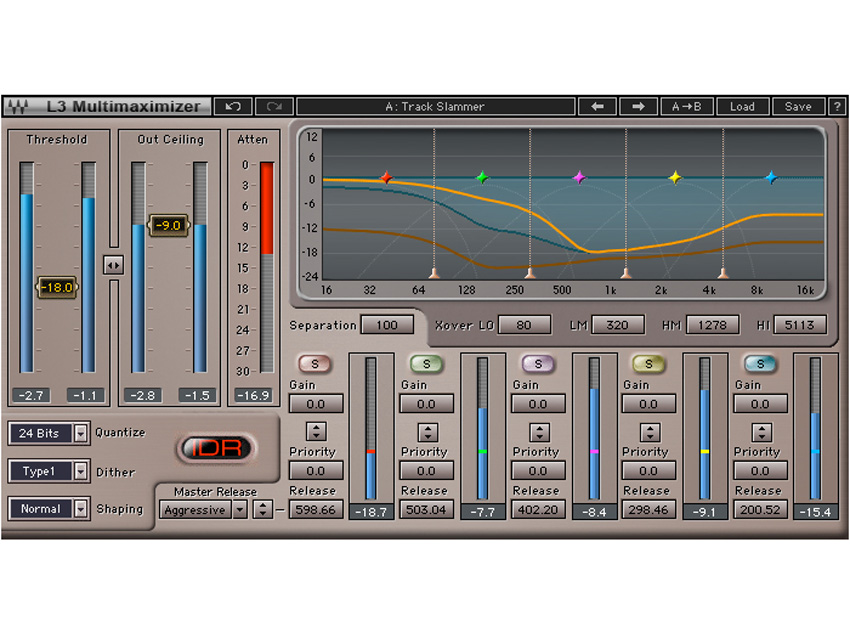
Task: Select the magenta mid band marker
Action: click(x=579, y=177)
